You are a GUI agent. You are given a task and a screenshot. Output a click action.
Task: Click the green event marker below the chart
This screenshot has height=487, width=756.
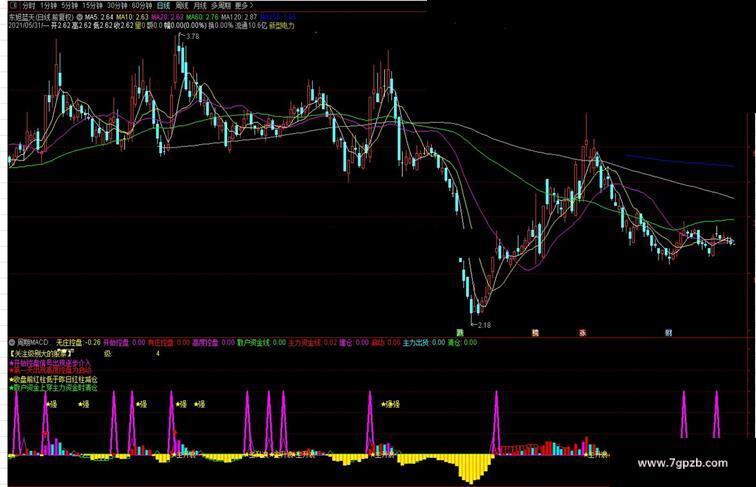(x=460, y=332)
